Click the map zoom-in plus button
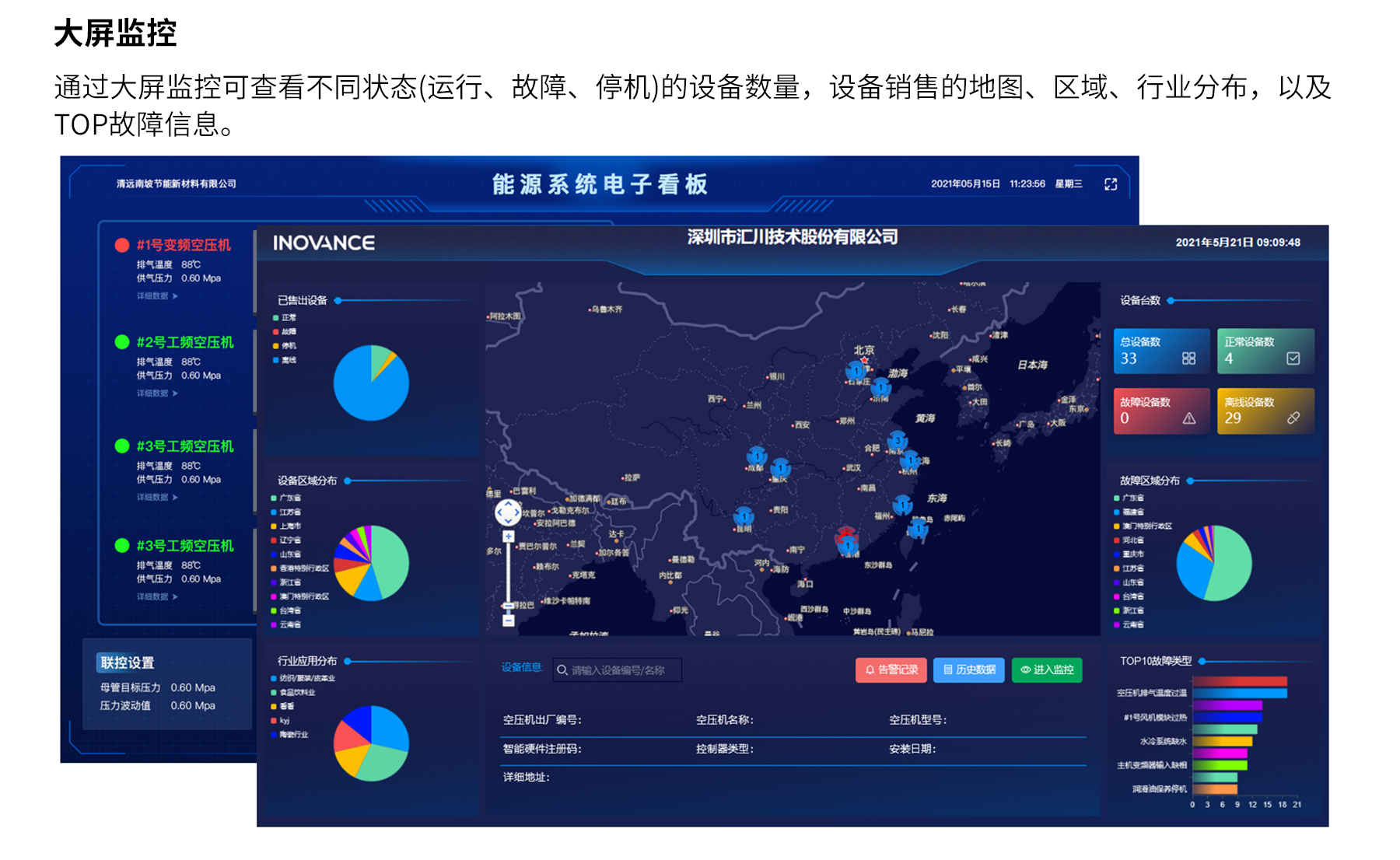The width and height of the screenshot is (1400, 860). (508, 537)
